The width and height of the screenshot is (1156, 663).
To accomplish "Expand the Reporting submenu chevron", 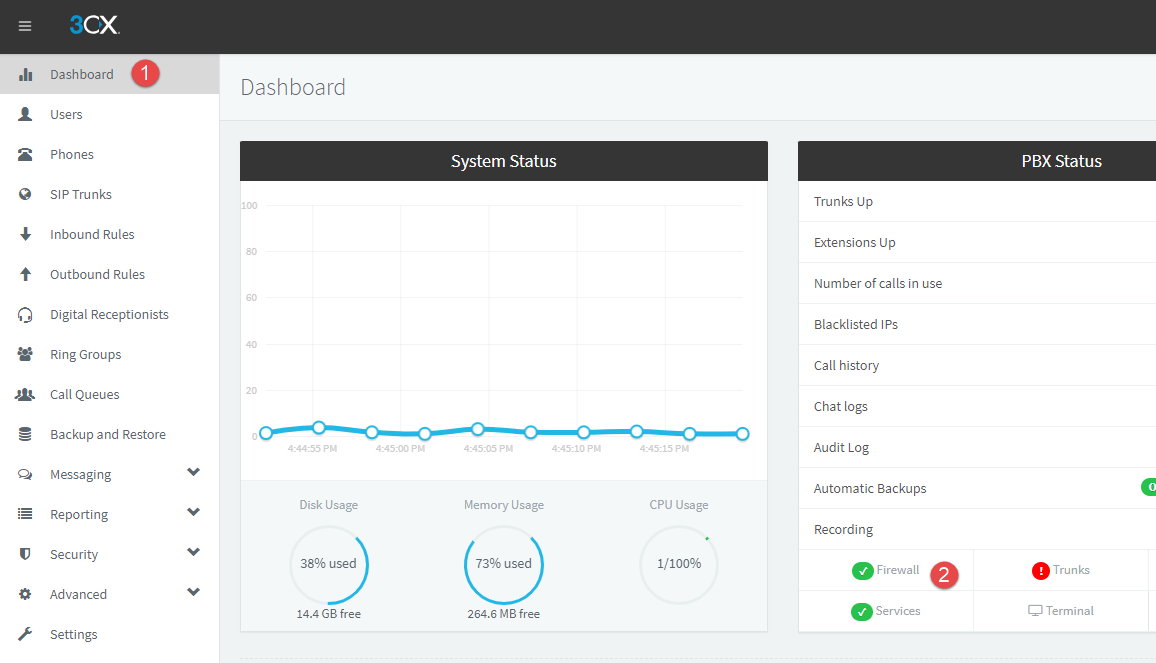I will click(193, 513).
